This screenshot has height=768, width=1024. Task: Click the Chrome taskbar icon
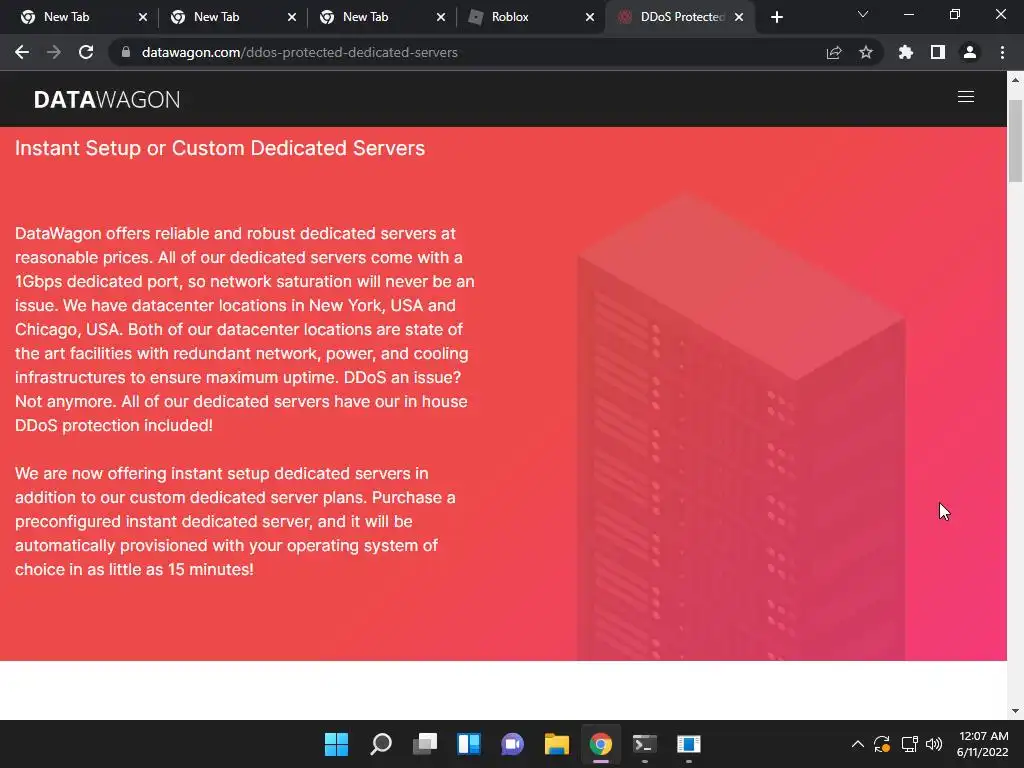pyautogui.click(x=601, y=744)
